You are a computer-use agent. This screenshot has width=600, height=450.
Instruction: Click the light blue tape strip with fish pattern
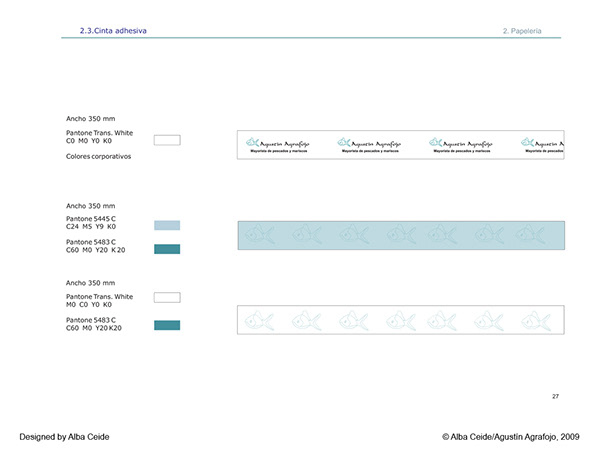(x=401, y=235)
